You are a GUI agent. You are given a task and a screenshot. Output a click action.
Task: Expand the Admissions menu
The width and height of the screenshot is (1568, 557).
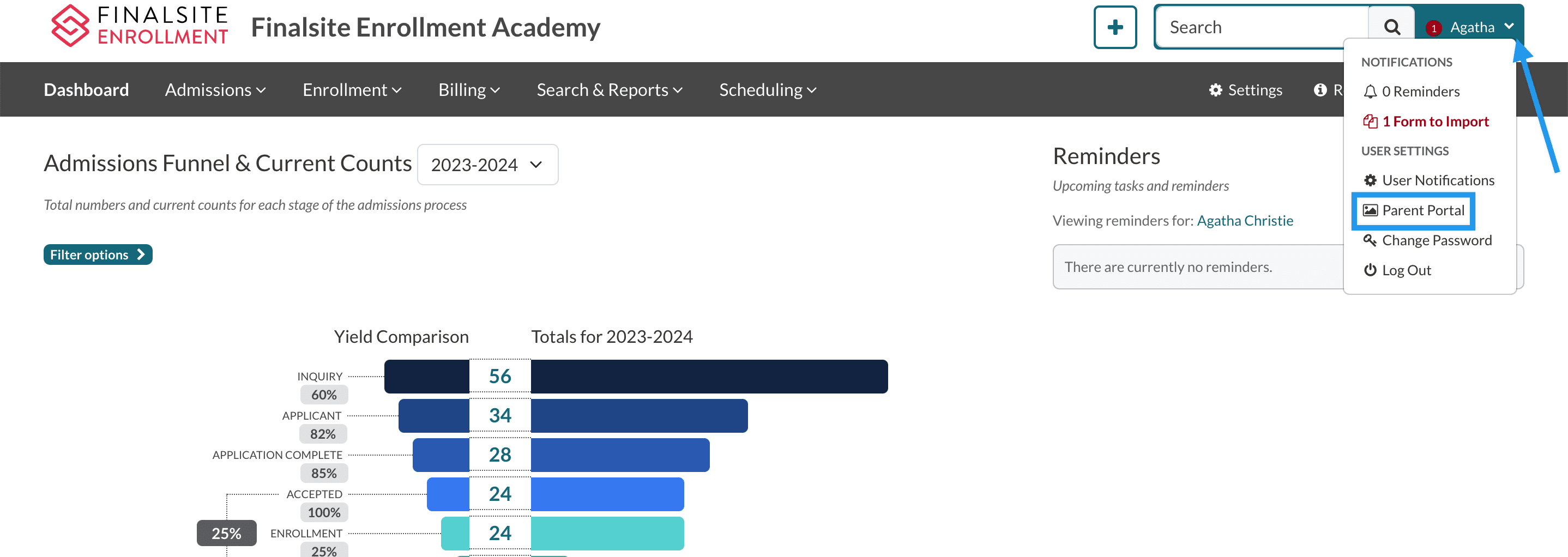pos(215,90)
